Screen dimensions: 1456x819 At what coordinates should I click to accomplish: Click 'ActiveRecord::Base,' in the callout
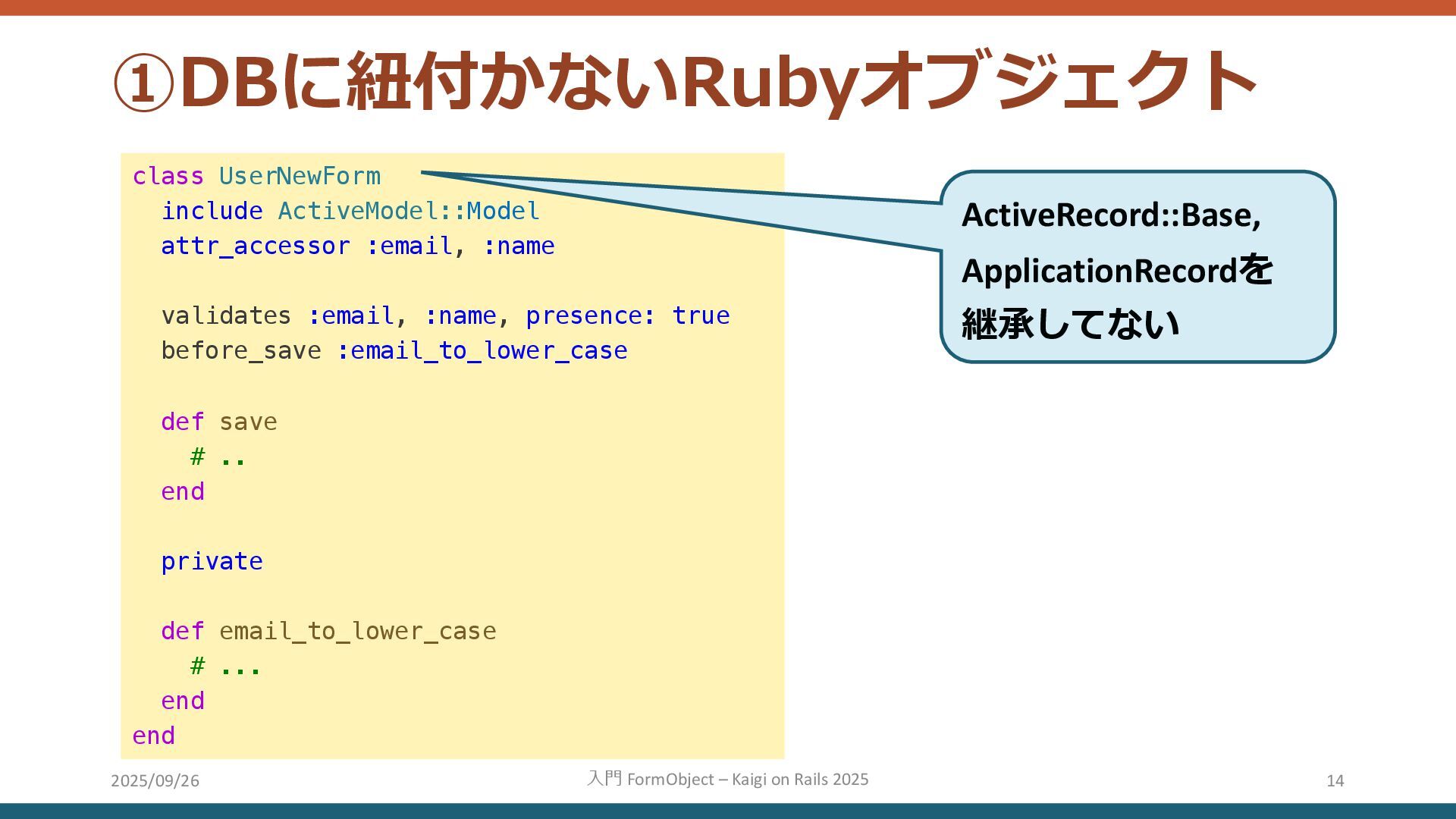coord(1111,215)
